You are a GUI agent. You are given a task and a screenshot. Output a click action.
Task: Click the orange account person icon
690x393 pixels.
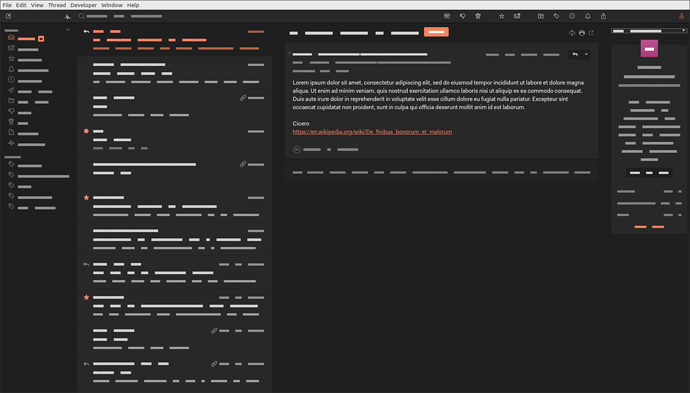(x=682, y=16)
